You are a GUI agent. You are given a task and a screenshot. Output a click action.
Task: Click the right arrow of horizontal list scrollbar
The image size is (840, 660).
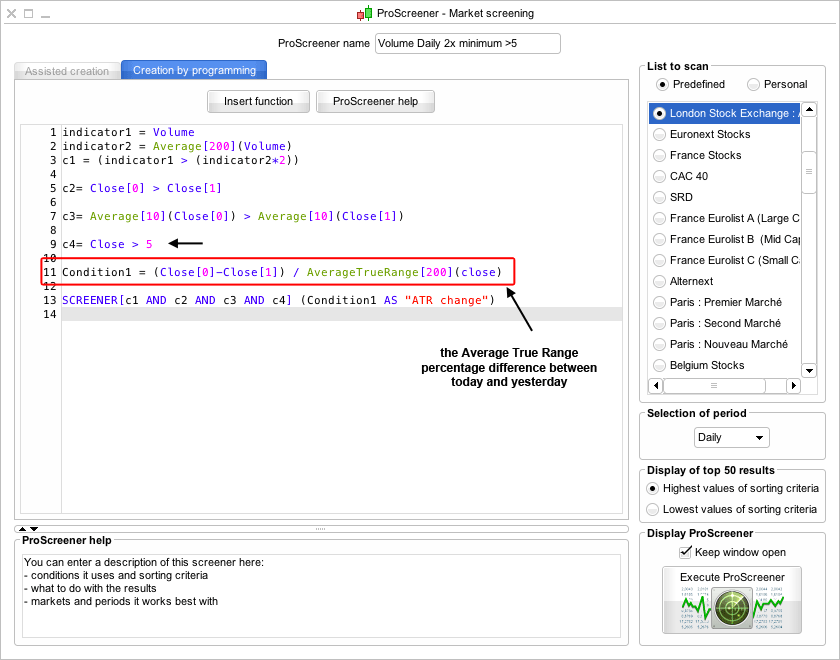pyautogui.click(x=794, y=385)
